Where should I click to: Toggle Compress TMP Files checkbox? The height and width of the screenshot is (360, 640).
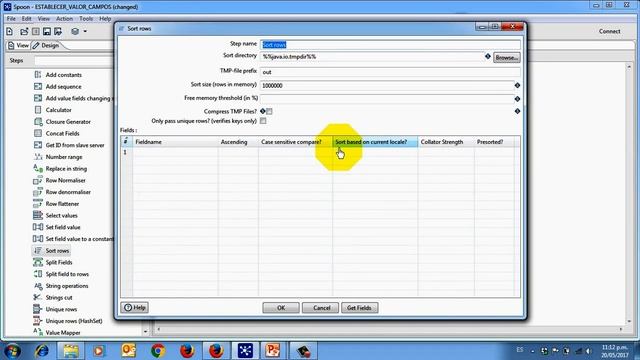[x=269, y=111]
